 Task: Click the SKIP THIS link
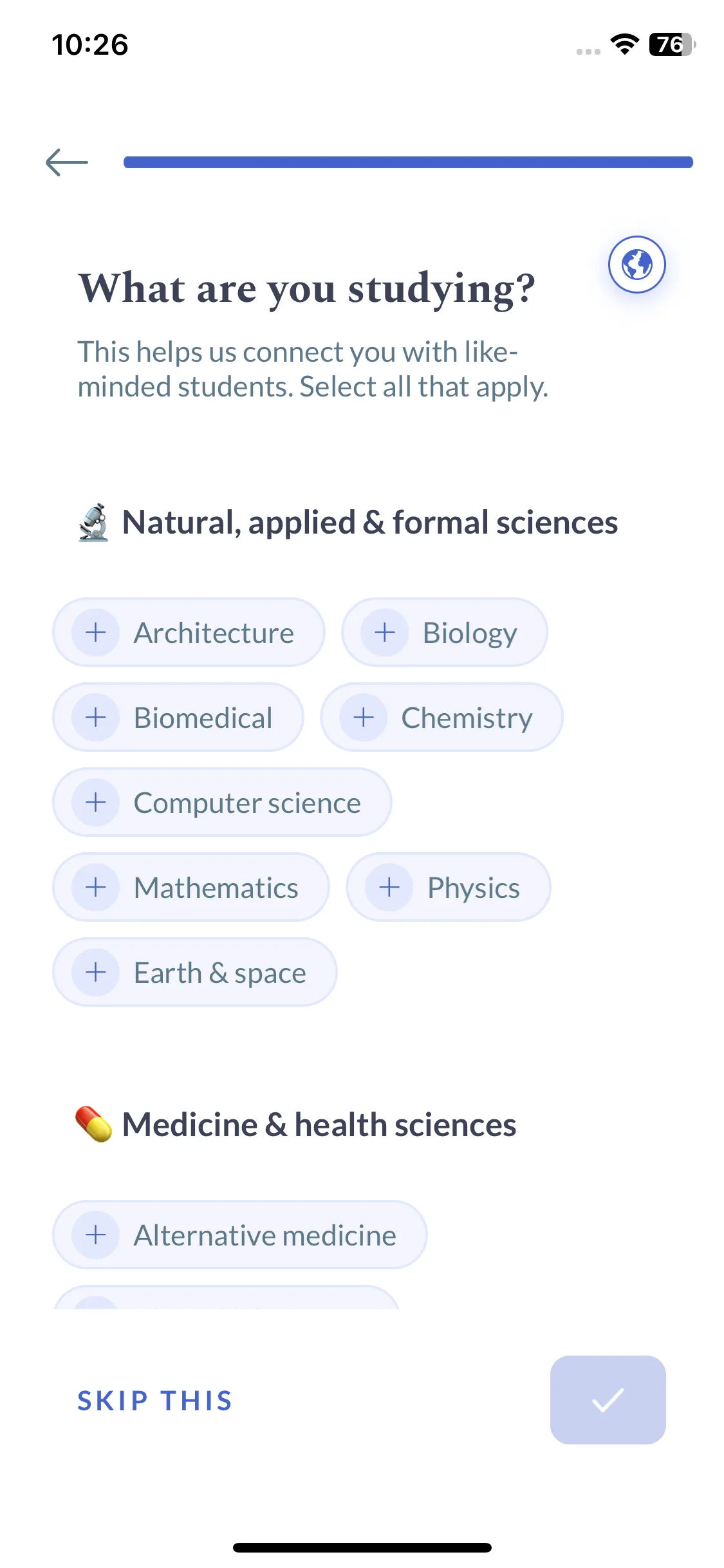tap(155, 1401)
